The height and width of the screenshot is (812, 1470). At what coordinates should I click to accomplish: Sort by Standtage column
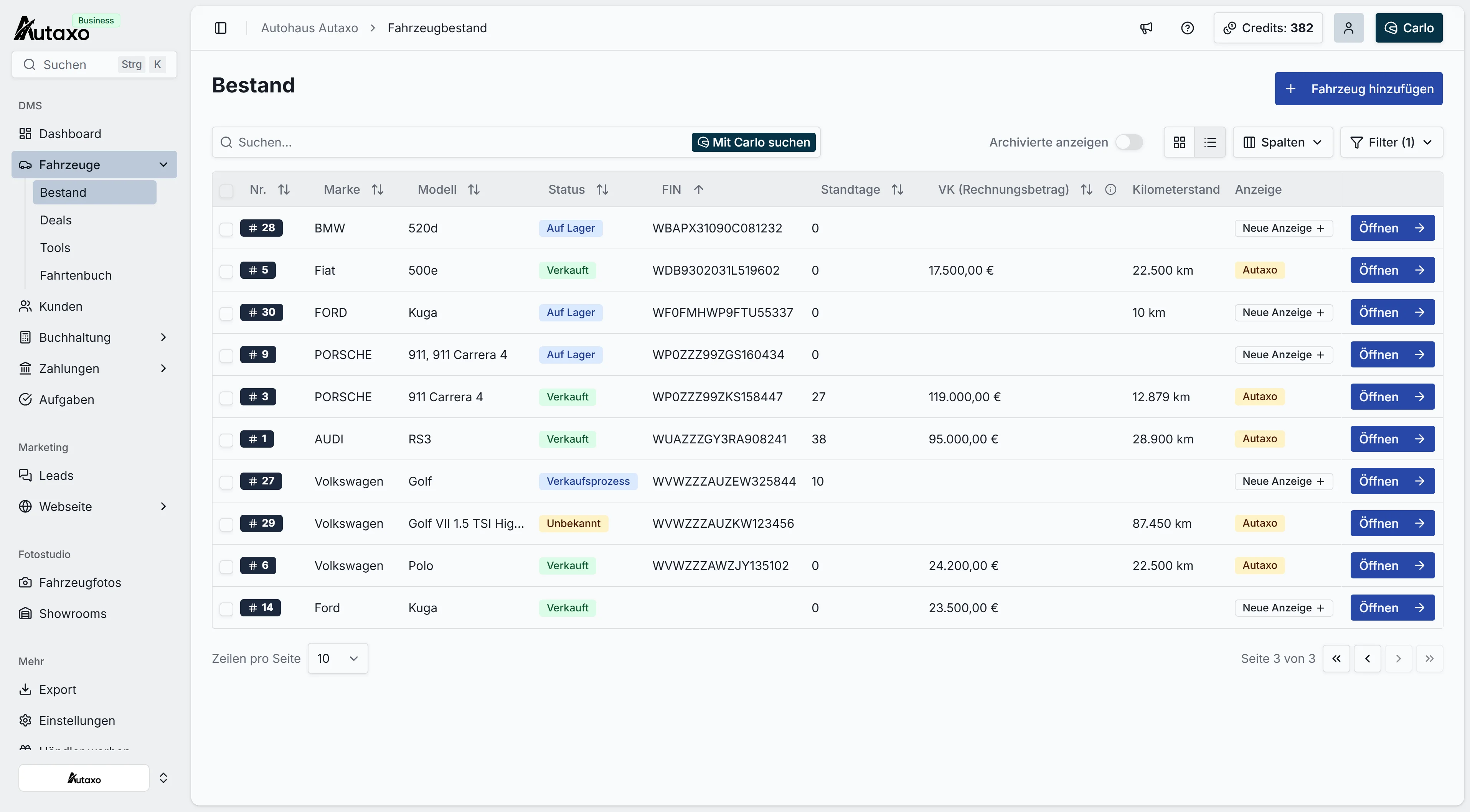pos(897,189)
